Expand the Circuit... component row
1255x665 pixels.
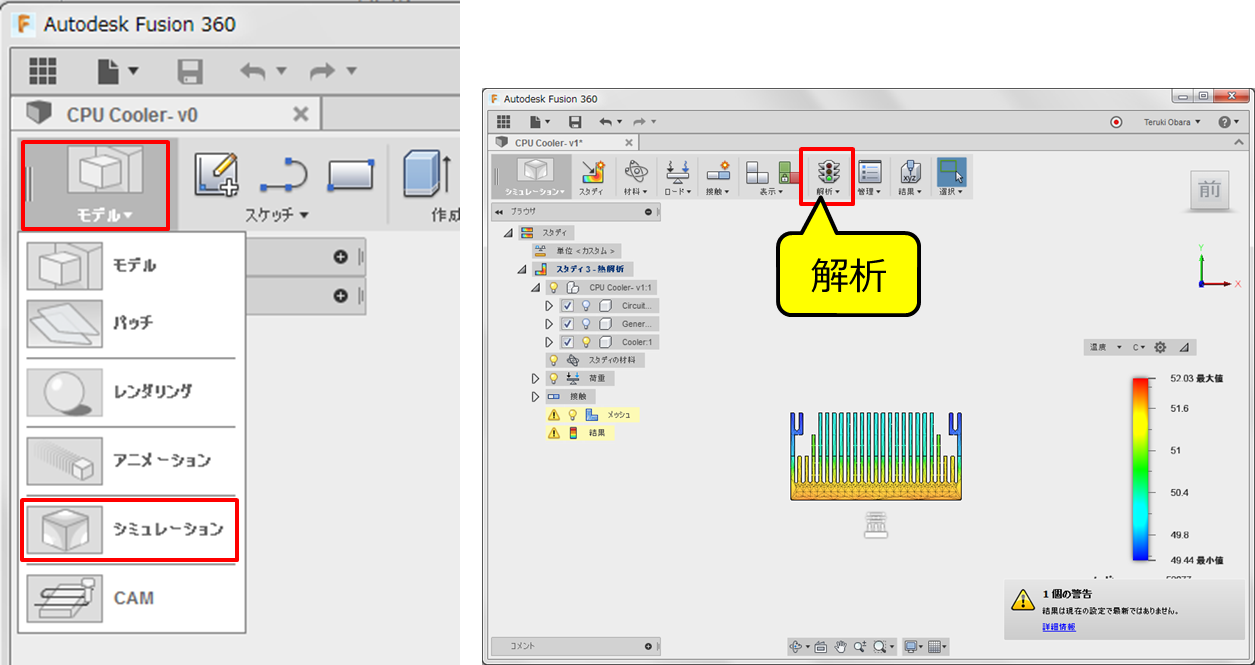pyautogui.click(x=549, y=306)
